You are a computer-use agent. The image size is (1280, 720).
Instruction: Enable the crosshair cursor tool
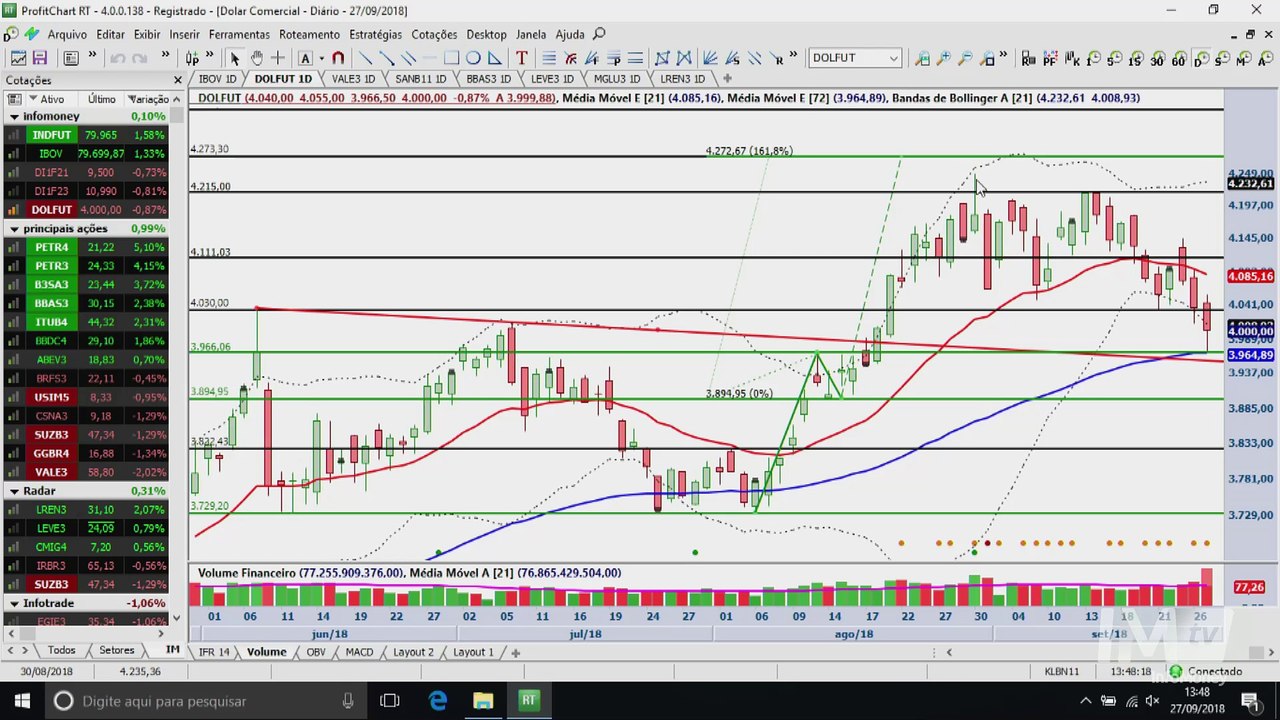[x=278, y=58]
